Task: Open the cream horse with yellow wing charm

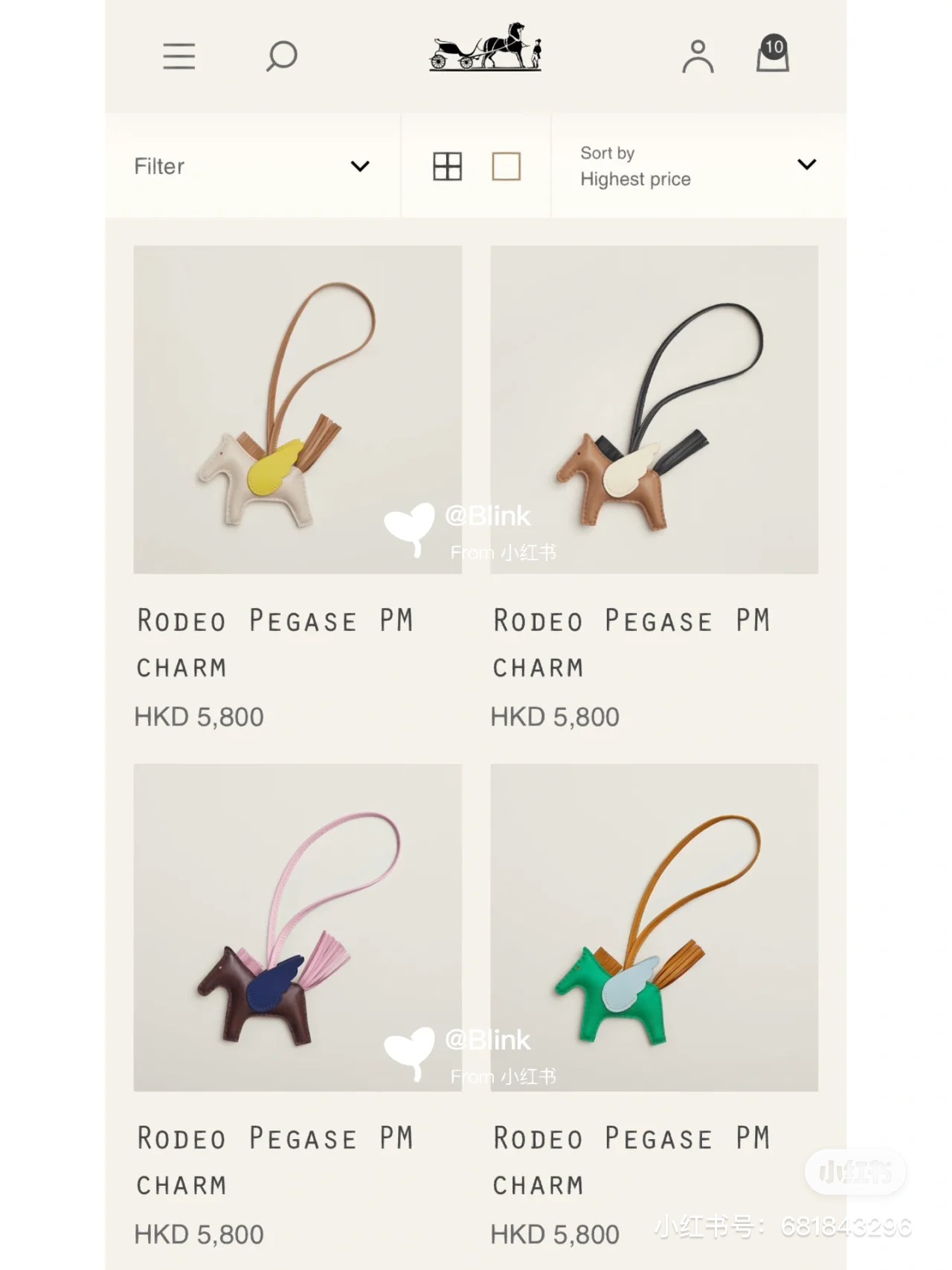Action: tap(297, 409)
